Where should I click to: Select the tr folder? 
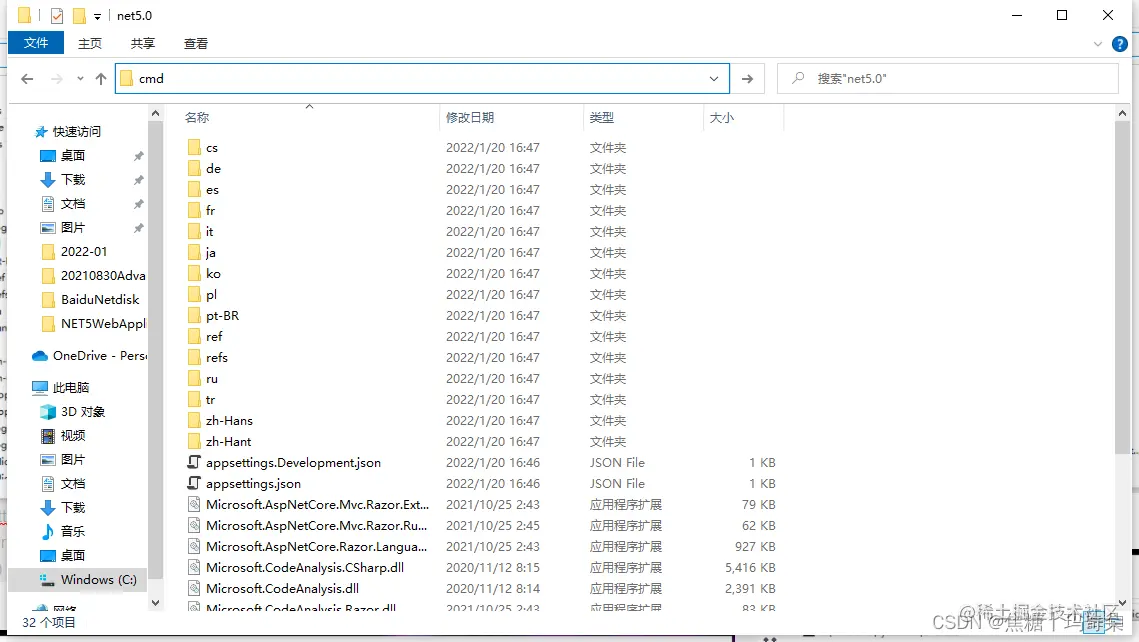[x=210, y=399]
